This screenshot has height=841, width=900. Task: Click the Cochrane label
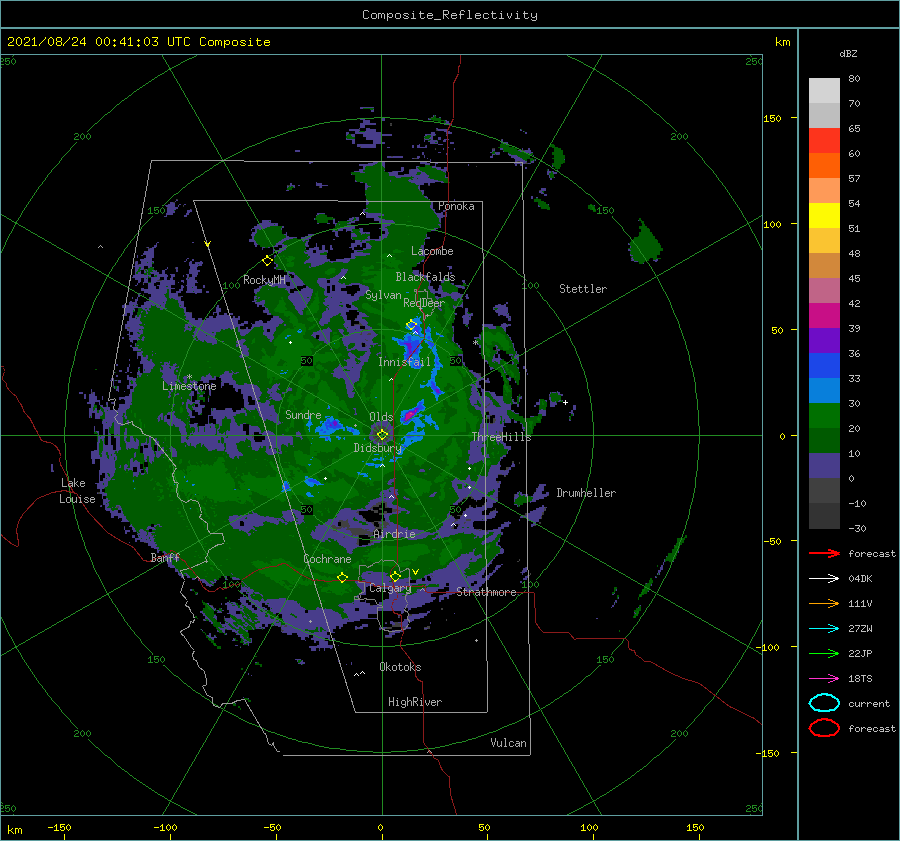[x=327, y=559]
